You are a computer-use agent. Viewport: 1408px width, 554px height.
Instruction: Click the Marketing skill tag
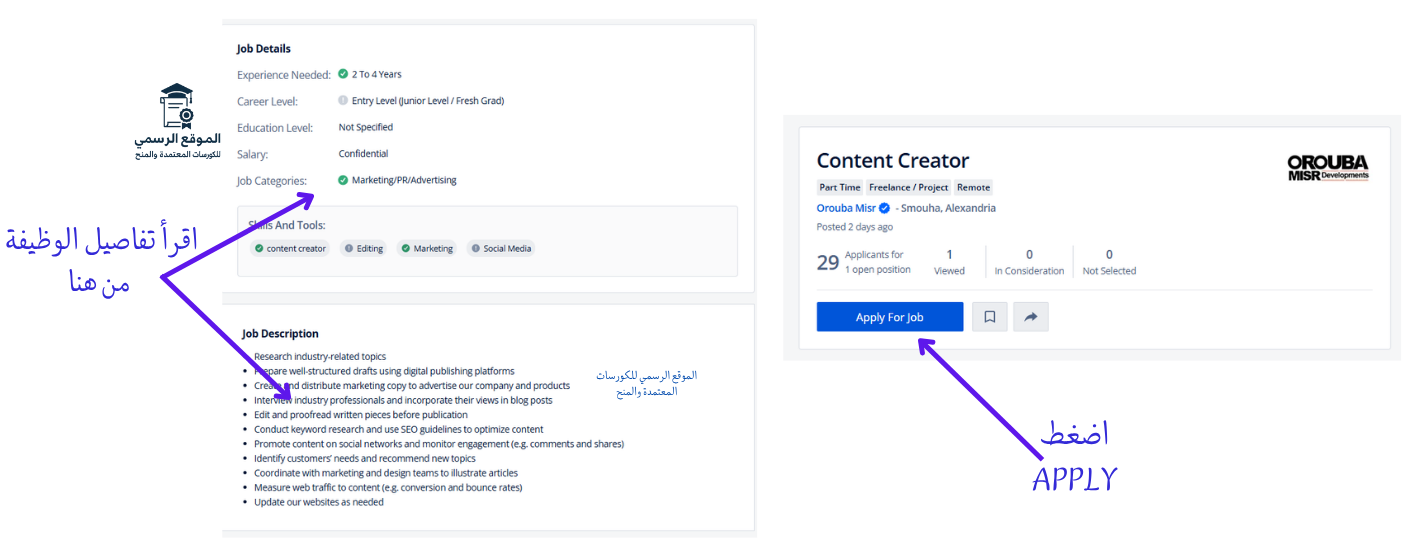pos(427,249)
